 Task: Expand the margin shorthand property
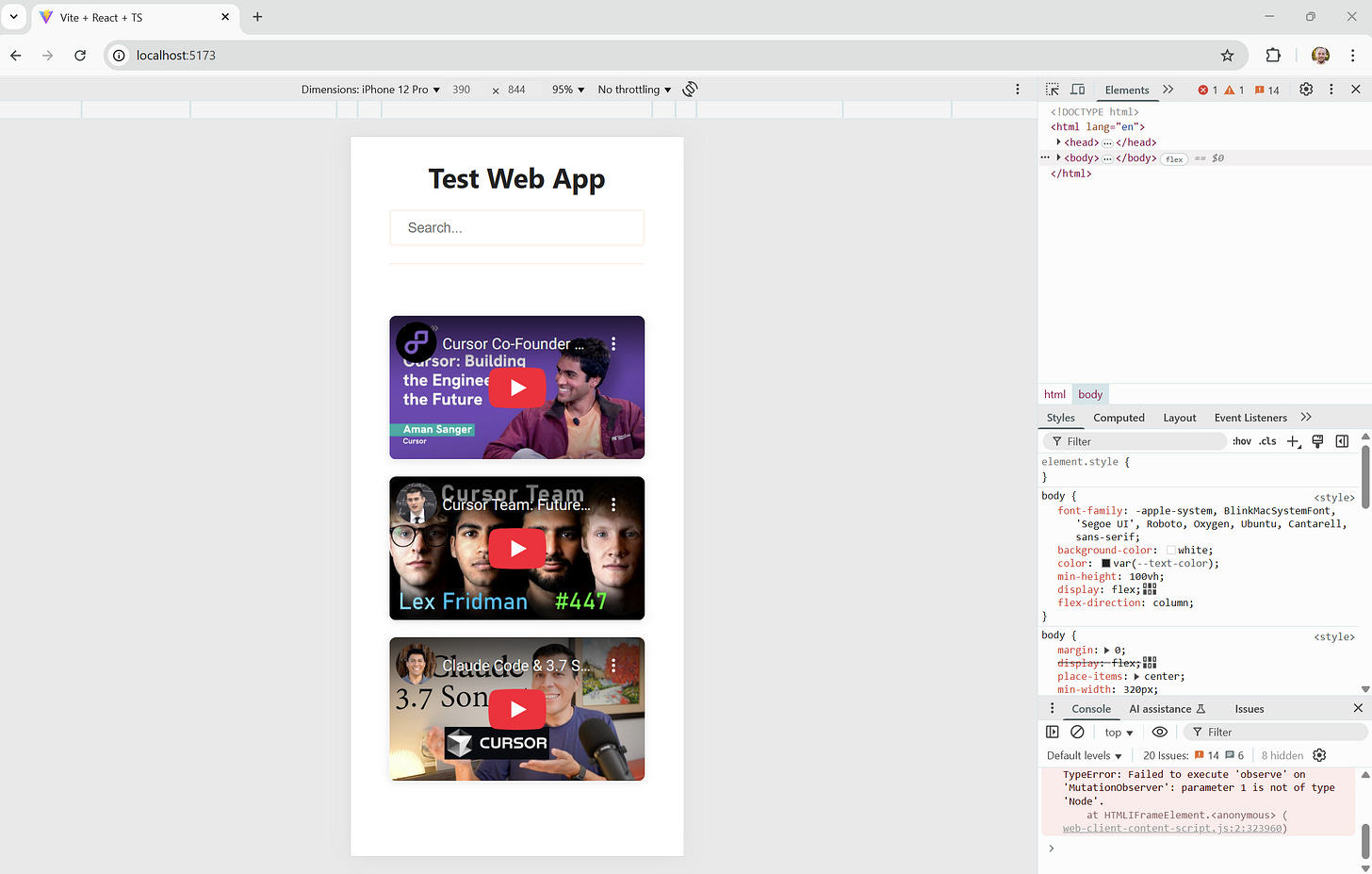click(1106, 651)
